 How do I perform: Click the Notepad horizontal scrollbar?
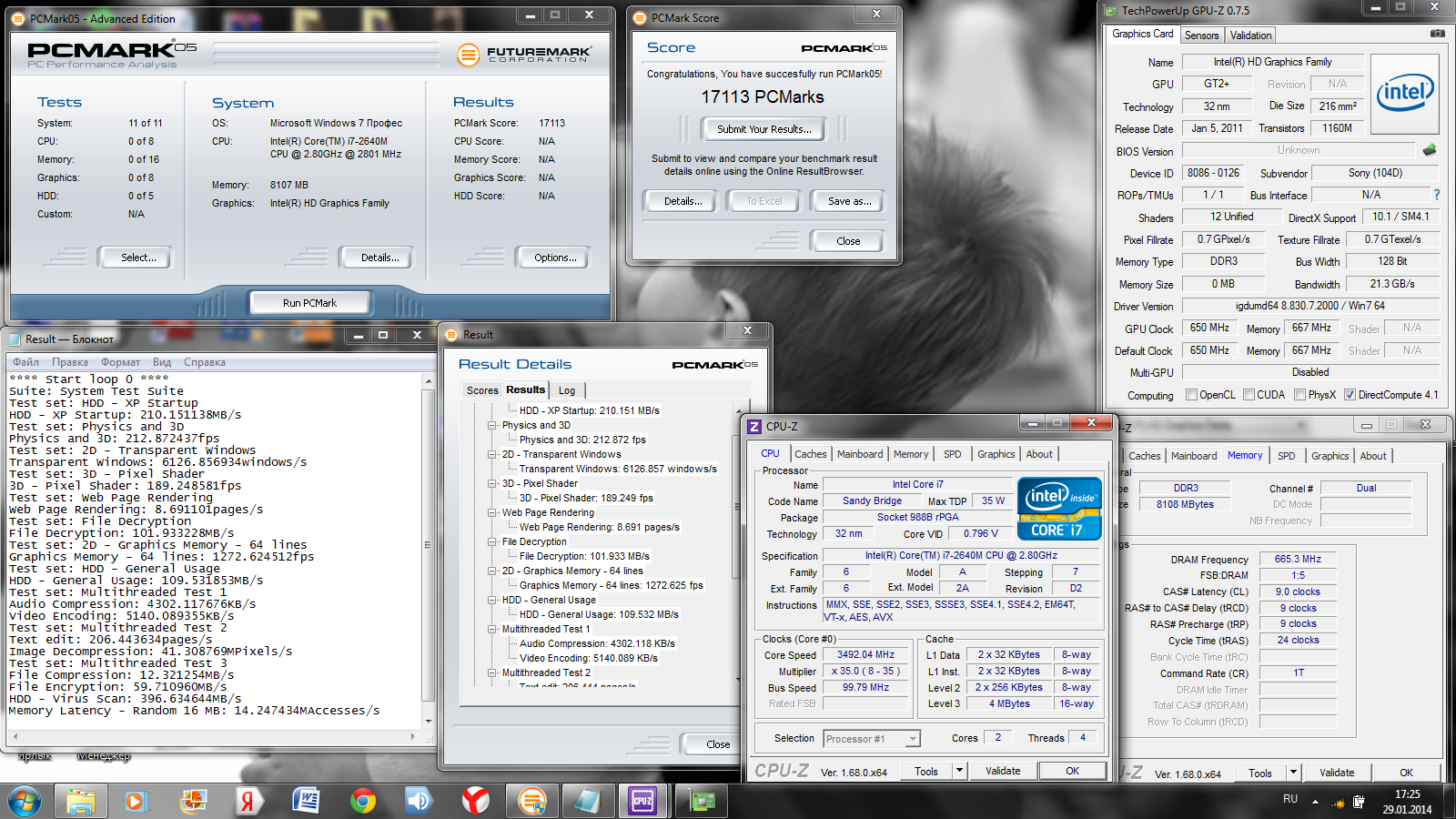coord(215,735)
